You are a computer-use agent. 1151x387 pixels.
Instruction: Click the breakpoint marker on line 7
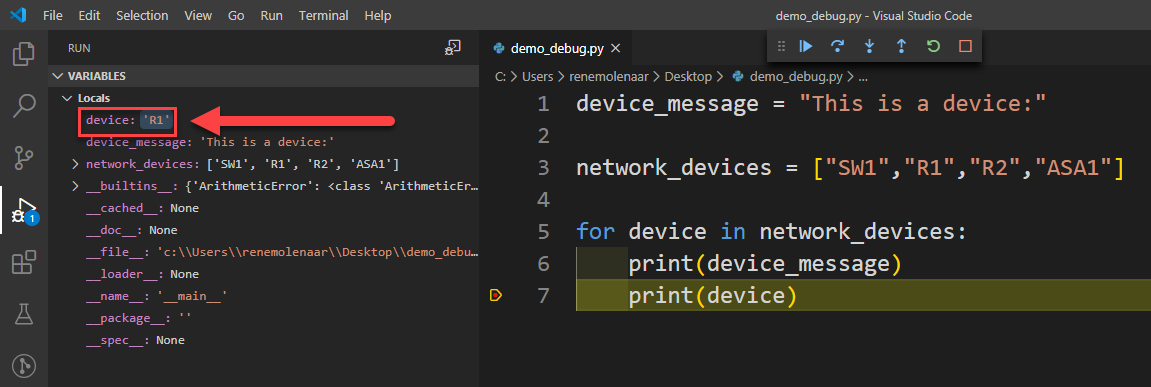[495, 295]
